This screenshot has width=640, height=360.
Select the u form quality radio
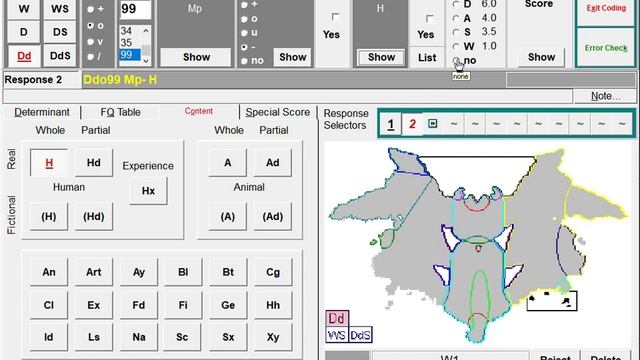[244, 33]
